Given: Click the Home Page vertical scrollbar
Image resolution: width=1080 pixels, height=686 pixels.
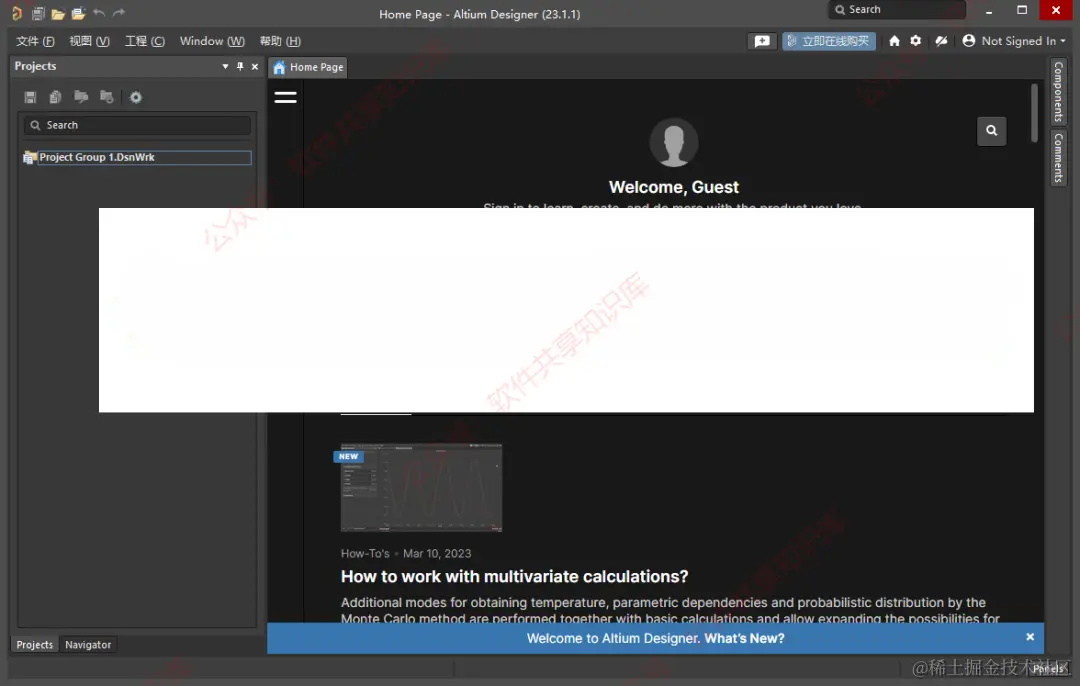Looking at the screenshot, I should 1034,114.
